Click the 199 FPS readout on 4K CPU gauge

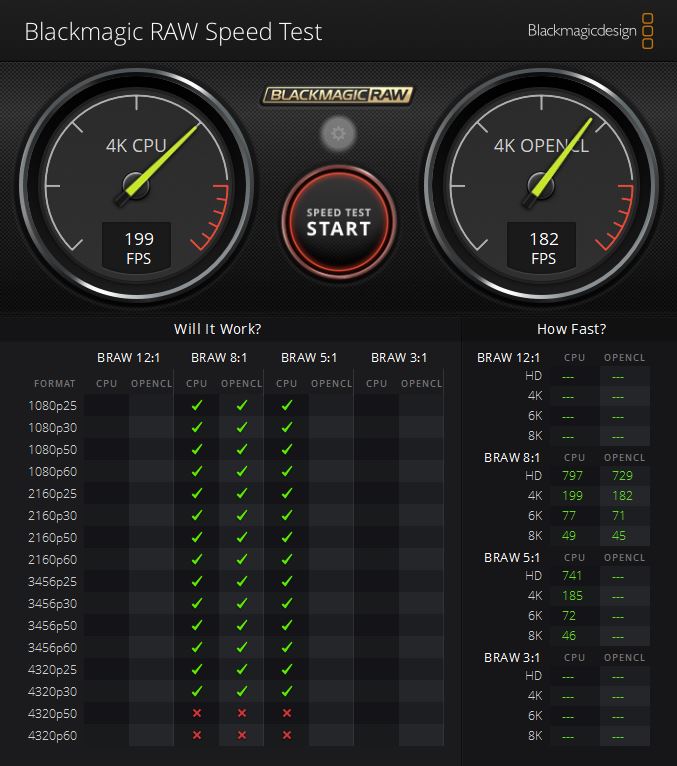pos(137,247)
